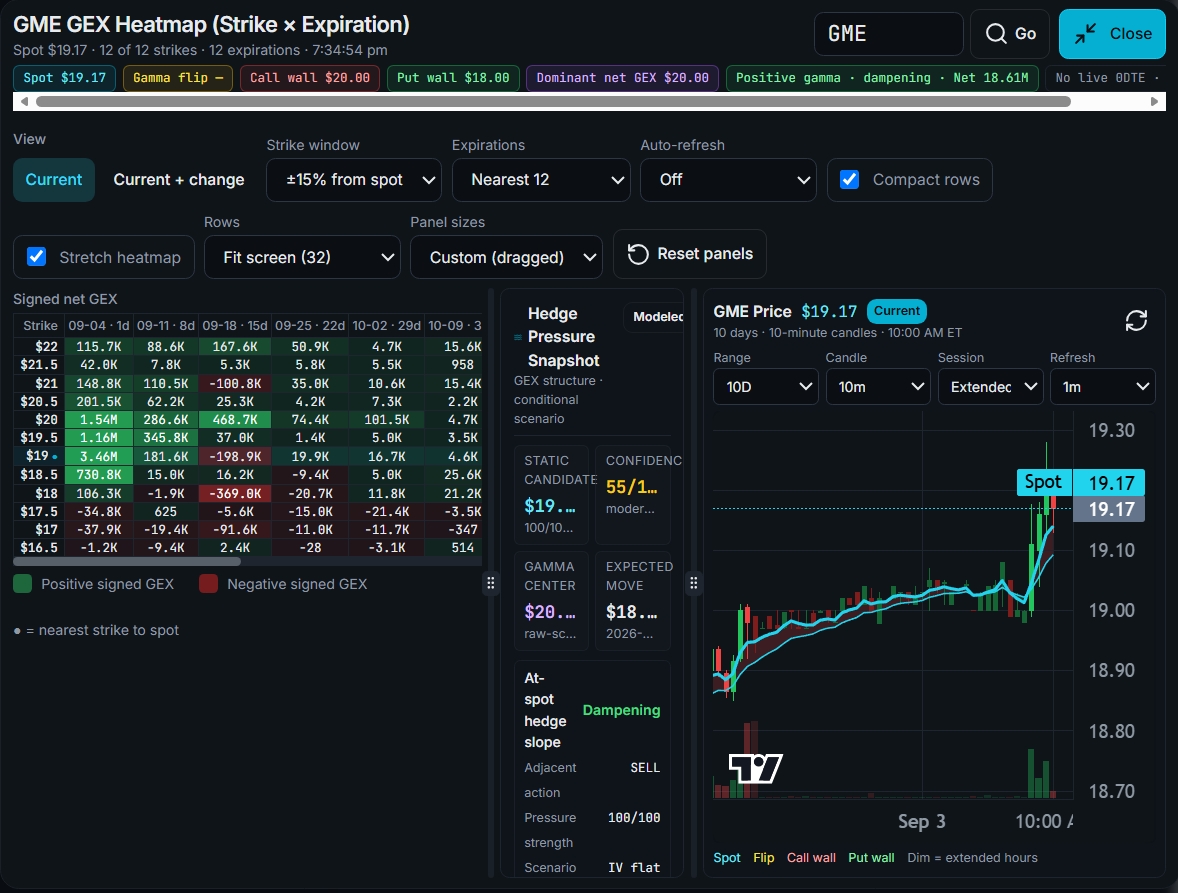Click the Negative signed GEX red swatch
The width and height of the screenshot is (1178, 893).
tap(208, 584)
